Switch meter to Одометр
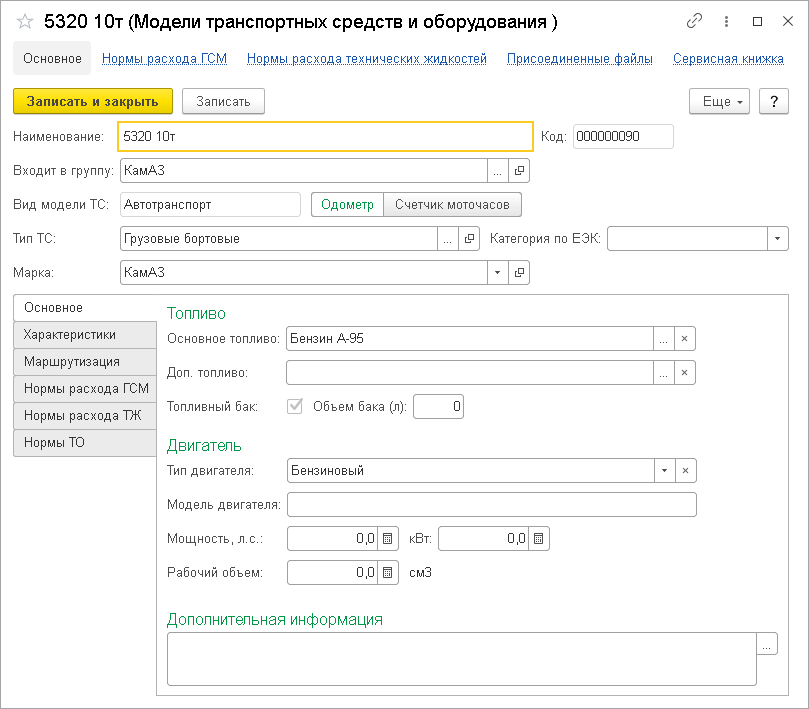 click(x=347, y=205)
